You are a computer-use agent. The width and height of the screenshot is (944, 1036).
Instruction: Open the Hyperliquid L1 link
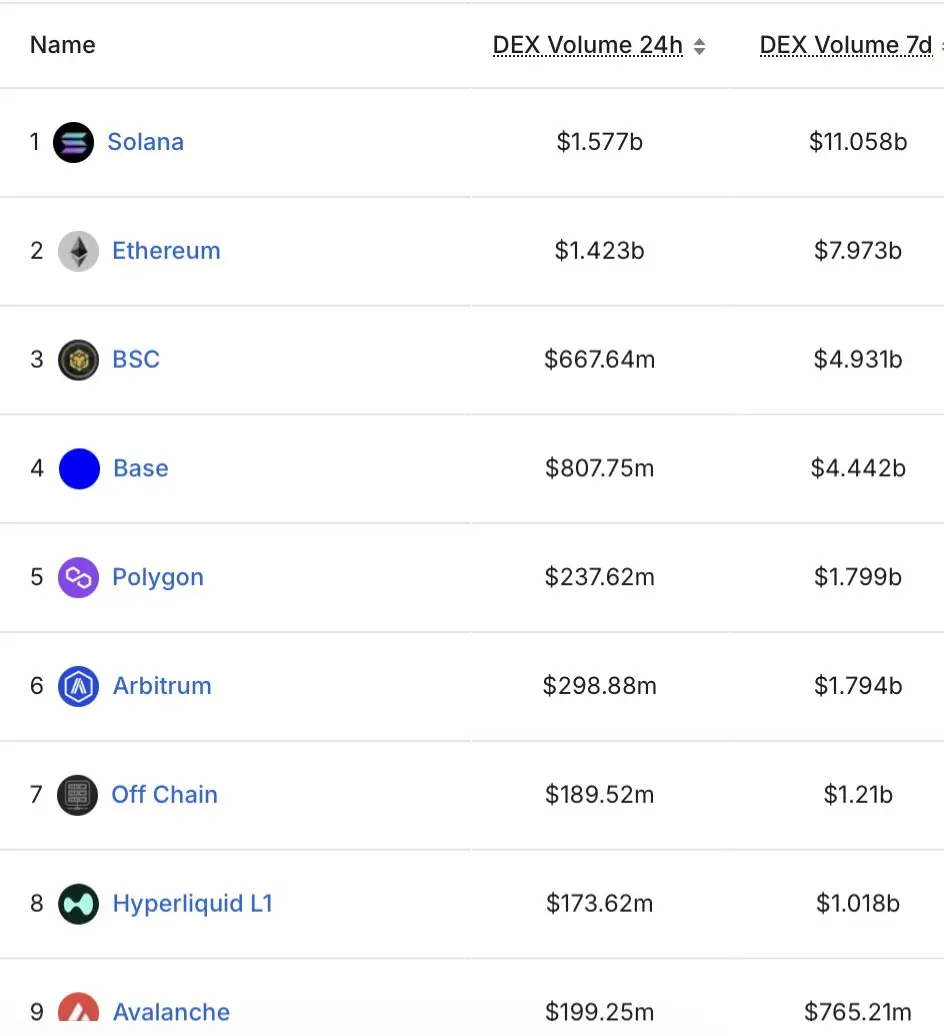pyautogui.click(x=192, y=904)
